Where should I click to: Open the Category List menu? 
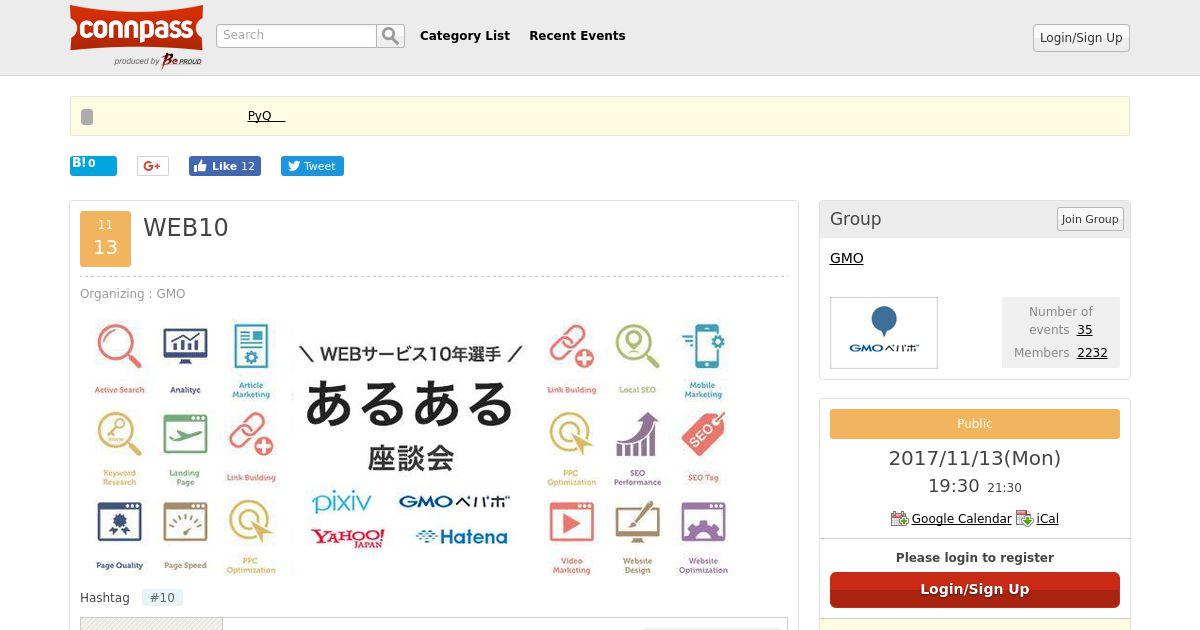(x=465, y=36)
